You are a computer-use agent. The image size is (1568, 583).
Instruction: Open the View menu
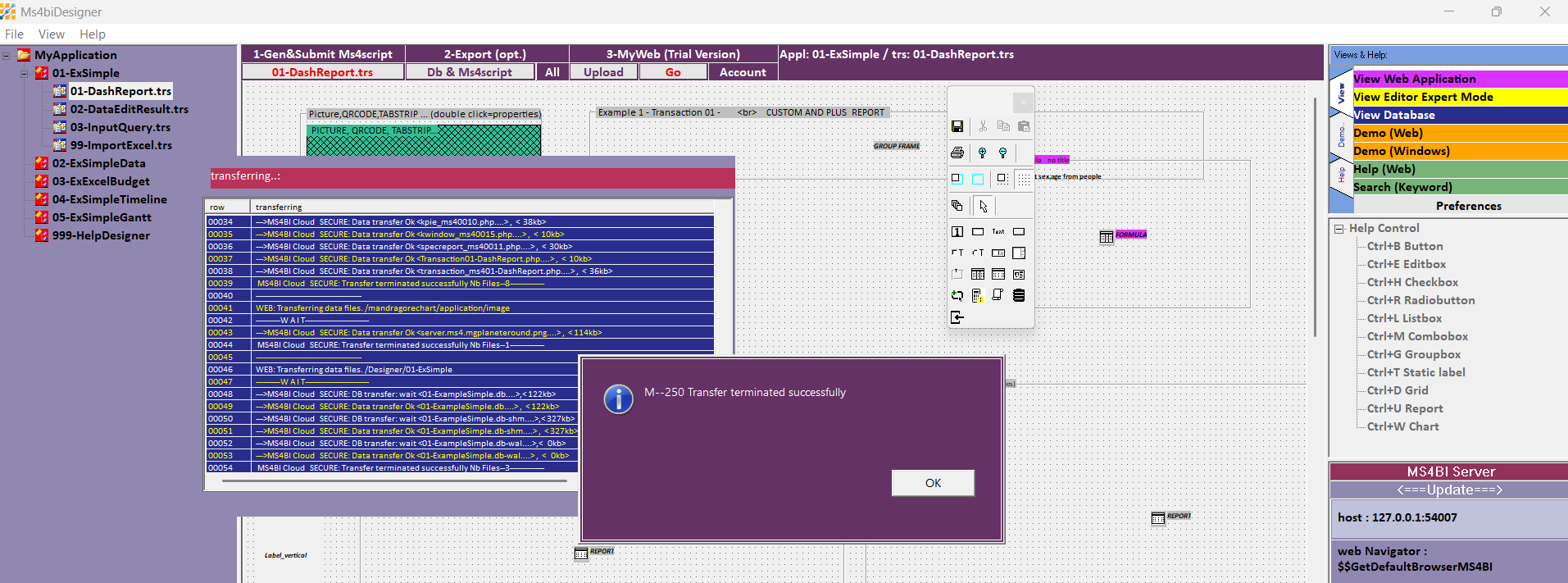click(x=51, y=34)
